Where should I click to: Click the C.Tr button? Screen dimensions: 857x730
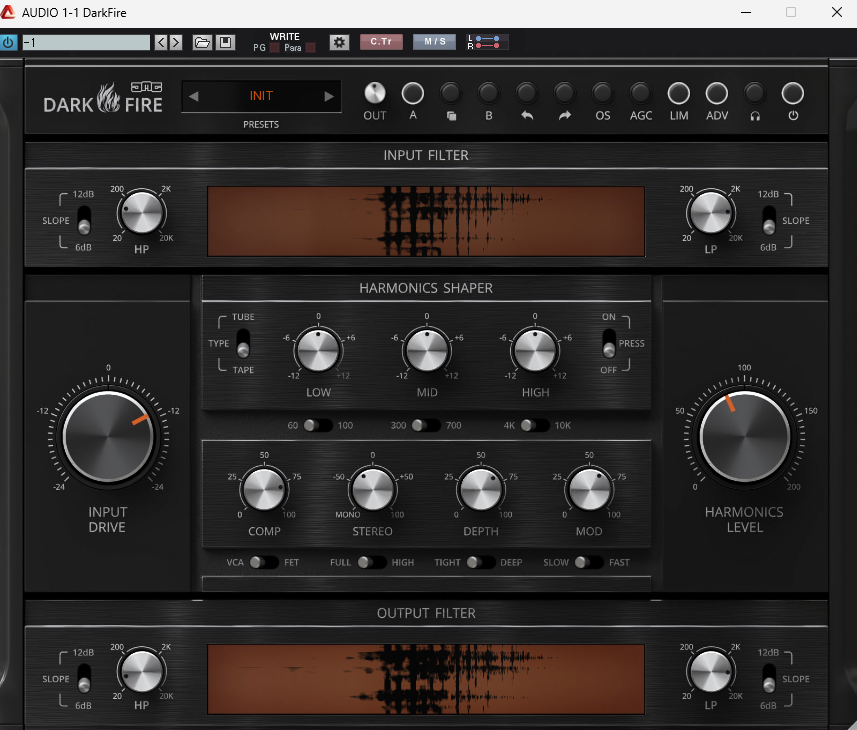pyautogui.click(x=381, y=42)
